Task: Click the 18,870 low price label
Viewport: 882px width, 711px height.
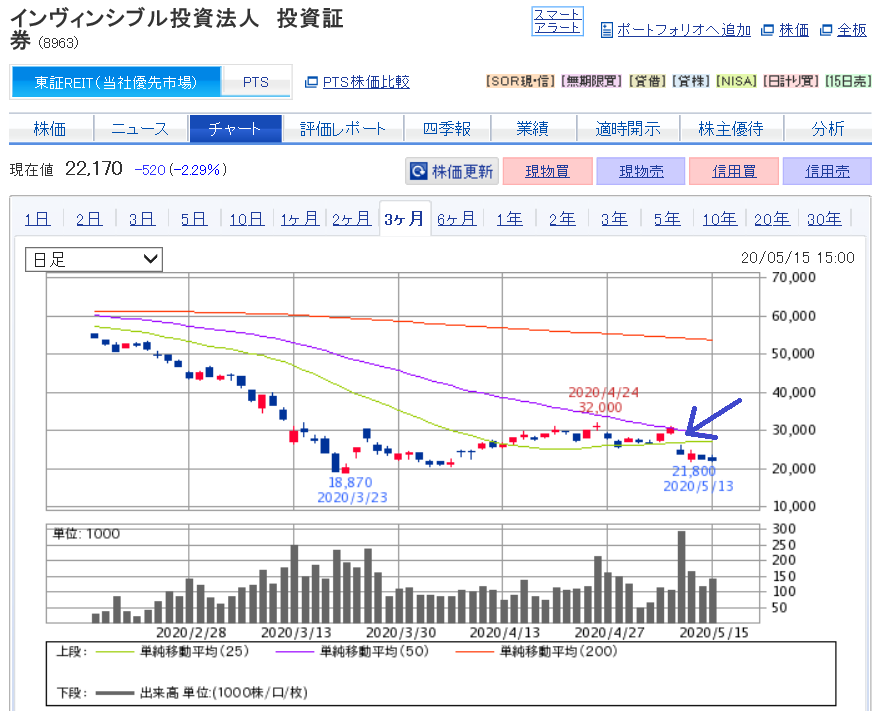Action: tap(350, 482)
